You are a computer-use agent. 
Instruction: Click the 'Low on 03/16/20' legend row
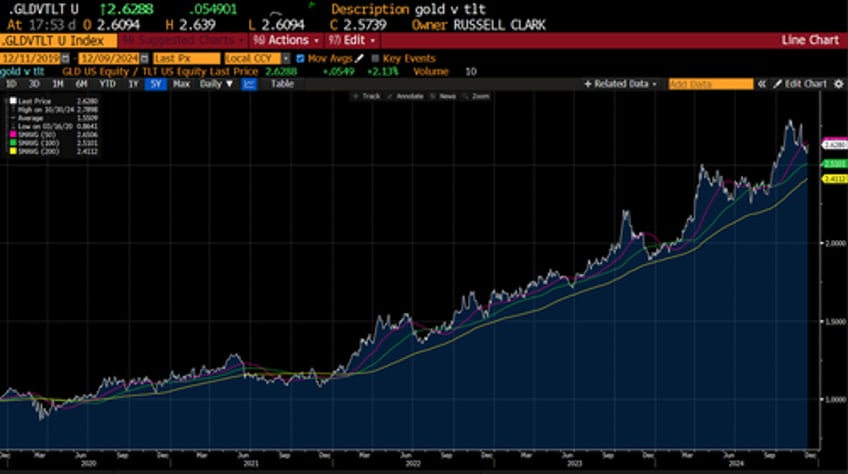(x=57, y=126)
